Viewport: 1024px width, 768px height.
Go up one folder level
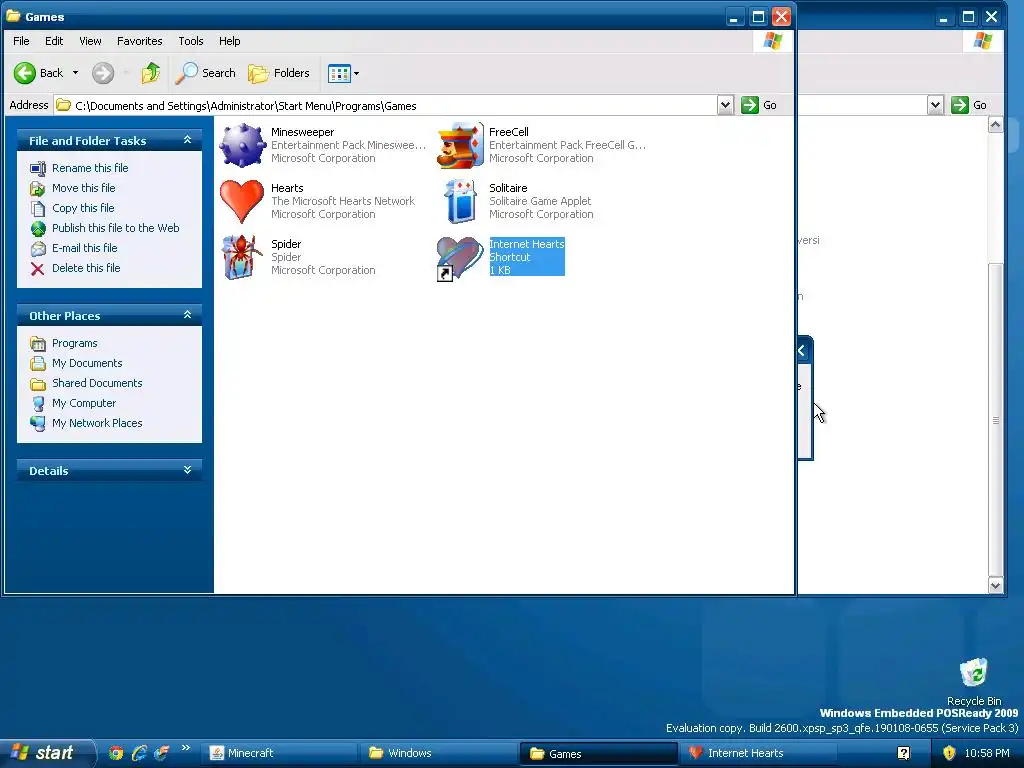point(150,73)
